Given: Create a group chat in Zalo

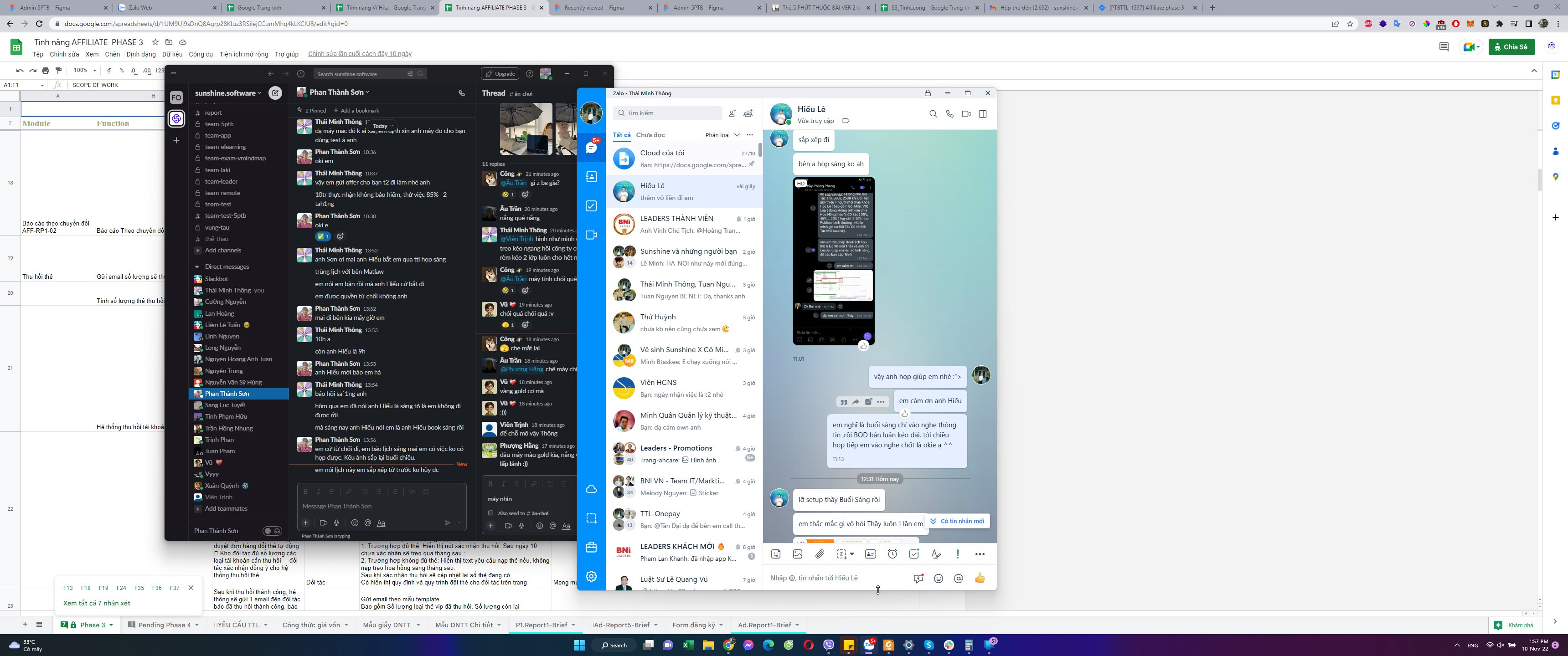Looking at the screenshot, I should tap(748, 113).
